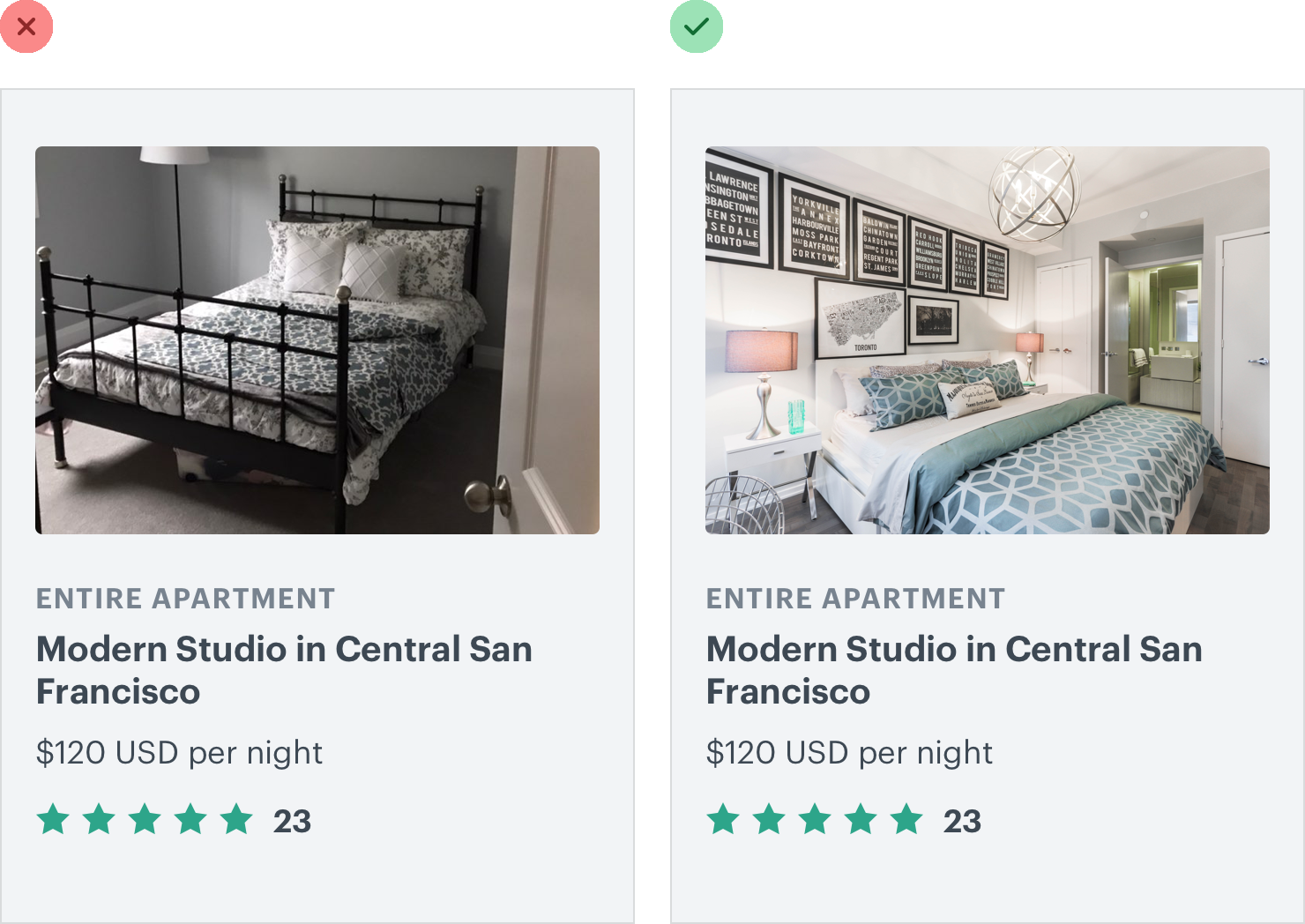
Task: Click the fourth star in left card rating
Action: [x=190, y=819]
